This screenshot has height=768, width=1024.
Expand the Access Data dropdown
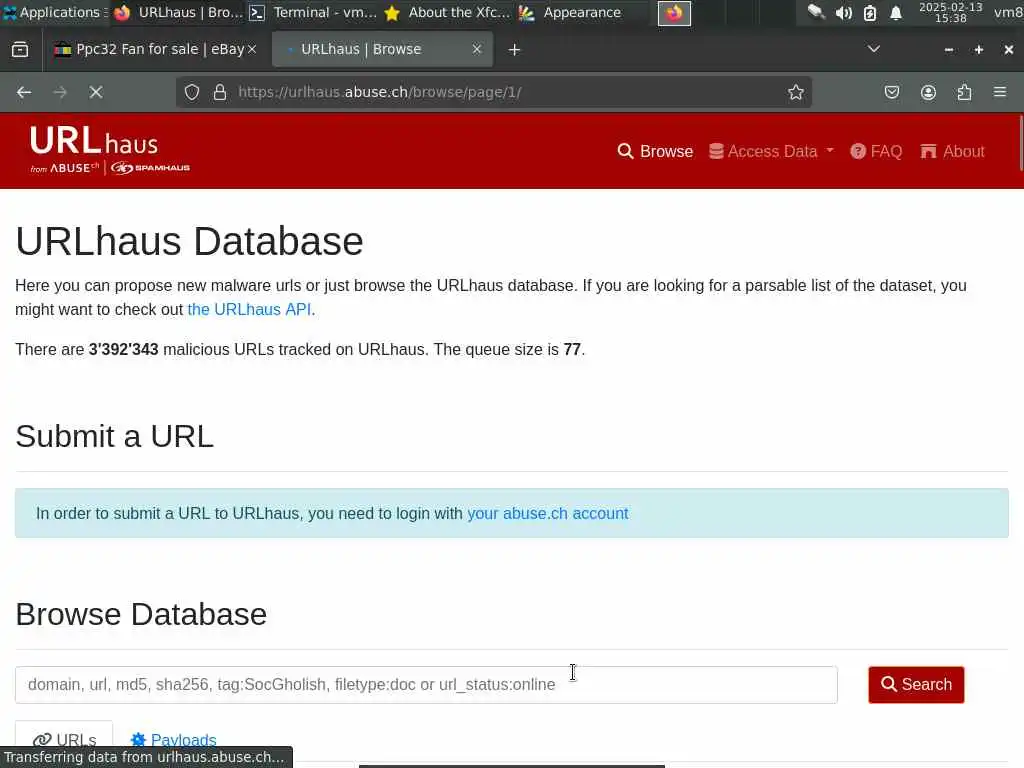pyautogui.click(x=771, y=152)
